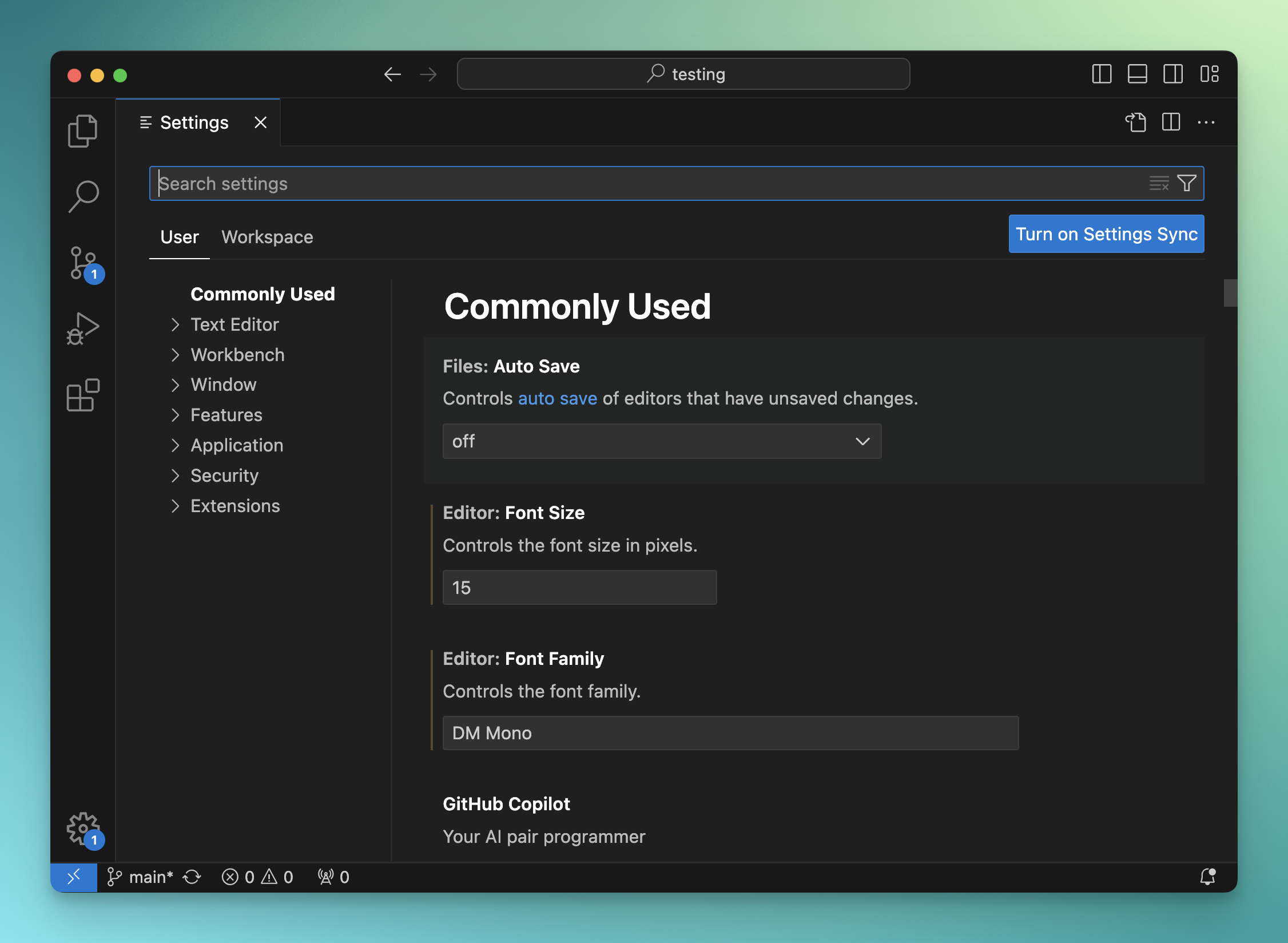Viewport: 1288px width, 943px height.
Task: Select the User settings tab
Action: point(180,237)
